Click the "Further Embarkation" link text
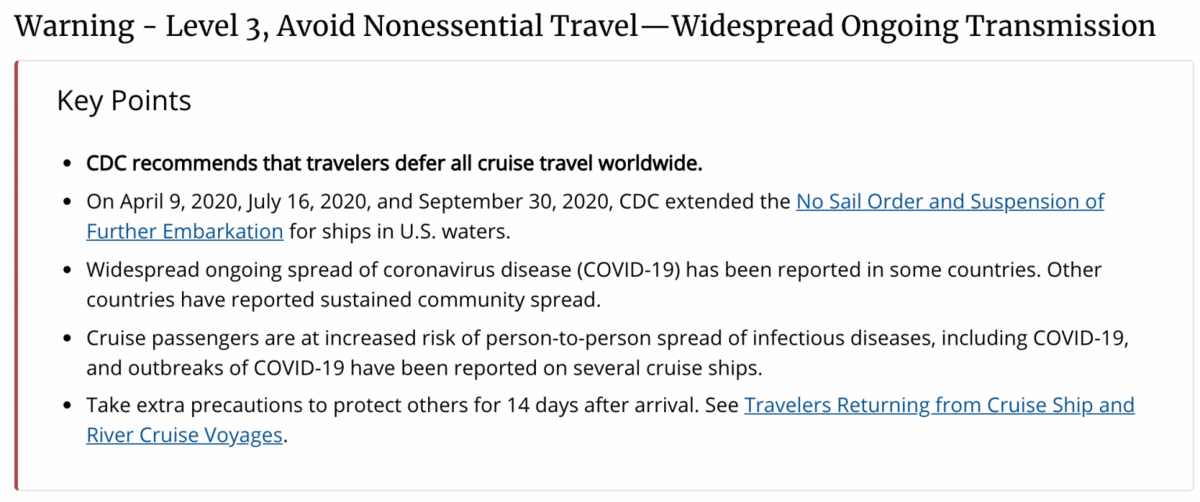This screenshot has height=502, width=1200. coord(185,231)
